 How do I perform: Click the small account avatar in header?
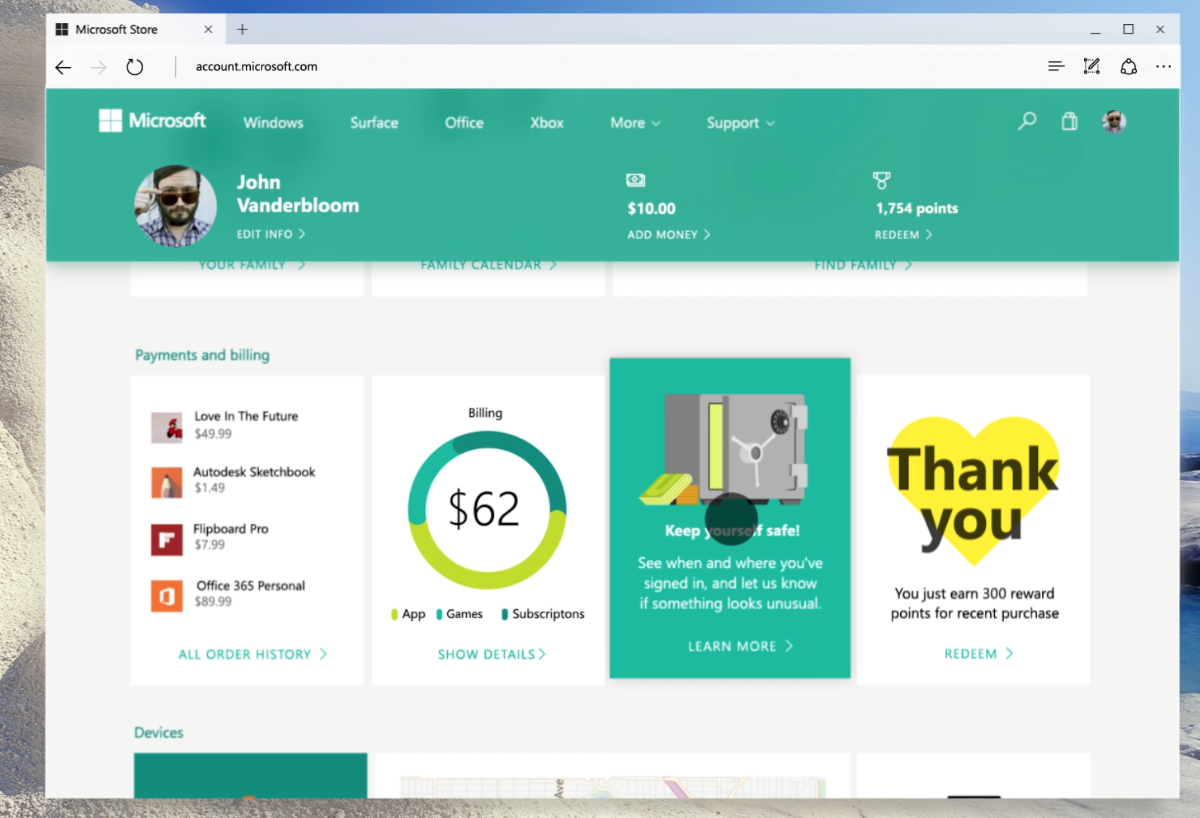(1114, 122)
